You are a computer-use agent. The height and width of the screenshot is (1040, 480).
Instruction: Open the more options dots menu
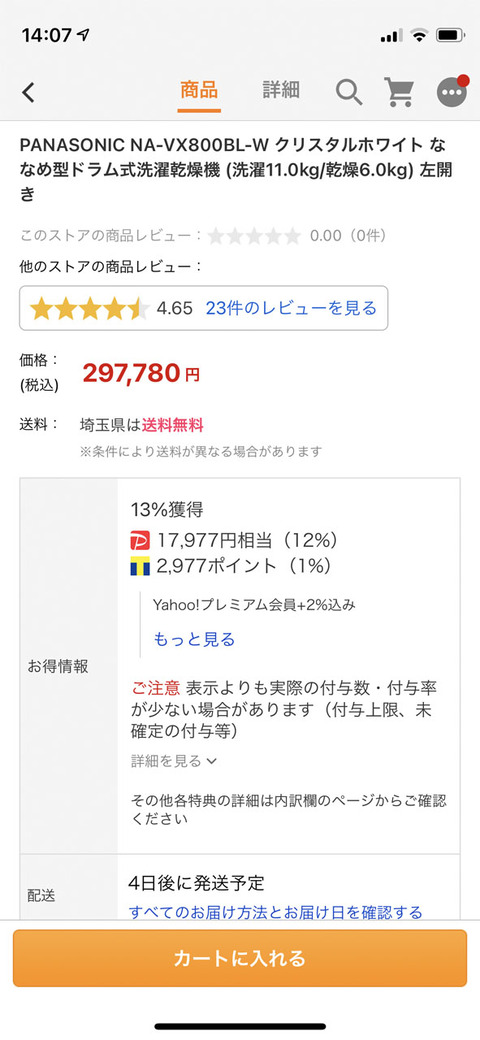click(452, 92)
